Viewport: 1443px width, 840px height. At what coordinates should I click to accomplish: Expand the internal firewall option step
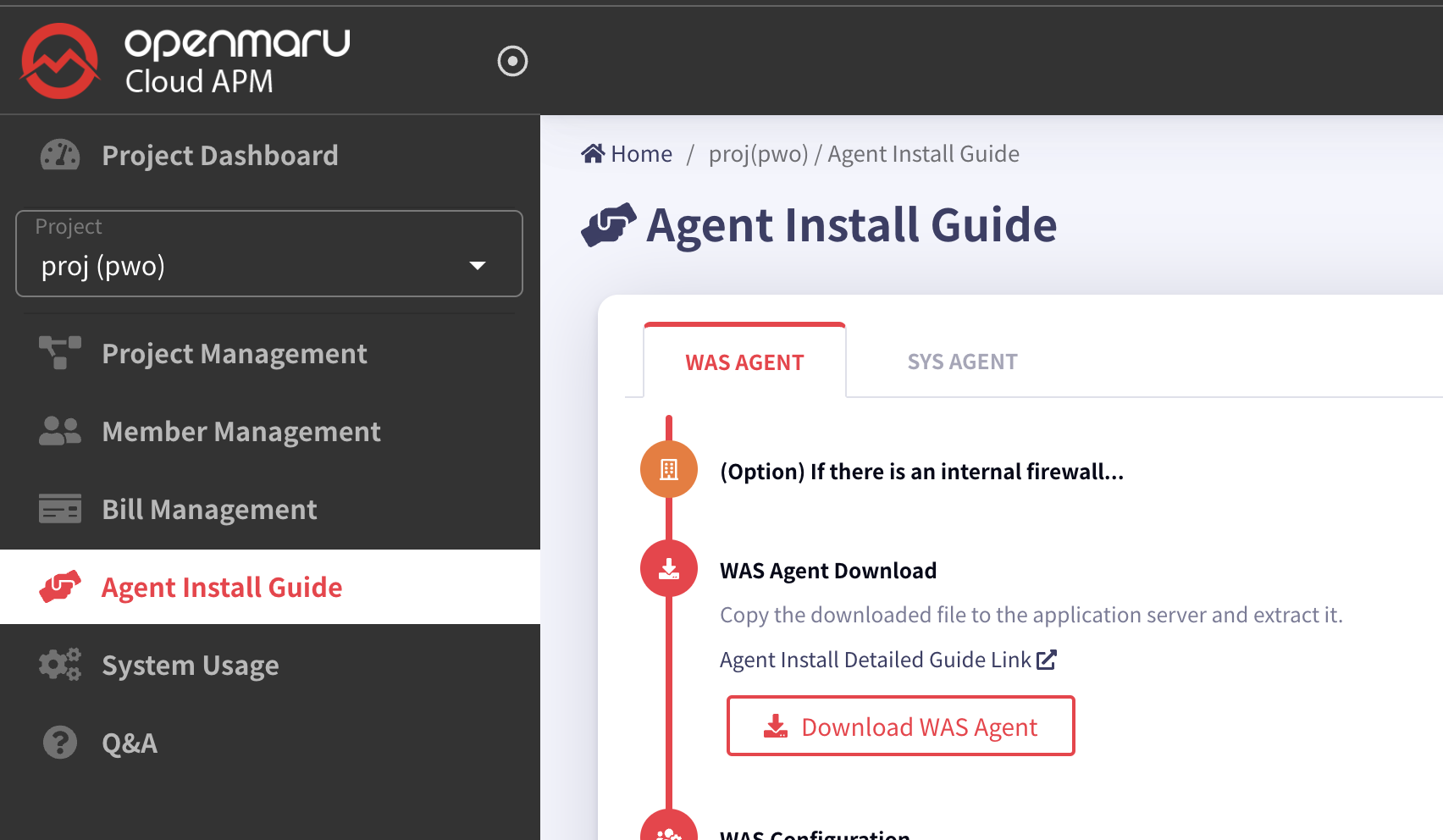tap(921, 472)
